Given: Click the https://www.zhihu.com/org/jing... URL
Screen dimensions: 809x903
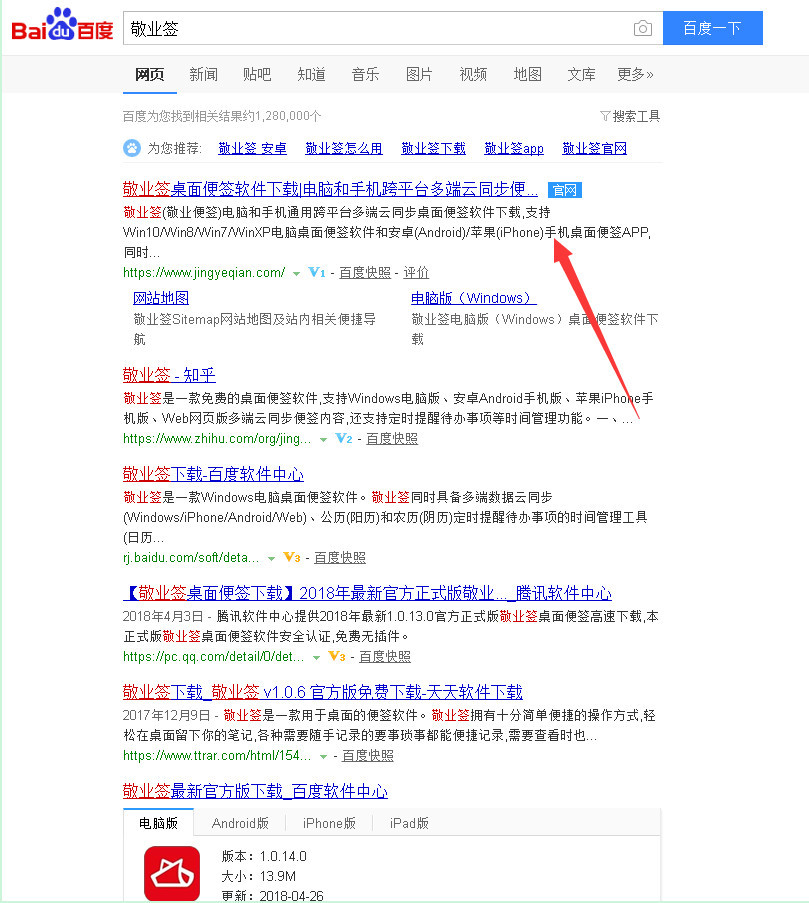Looking at the screenshot, I should [x=217, y=439].
